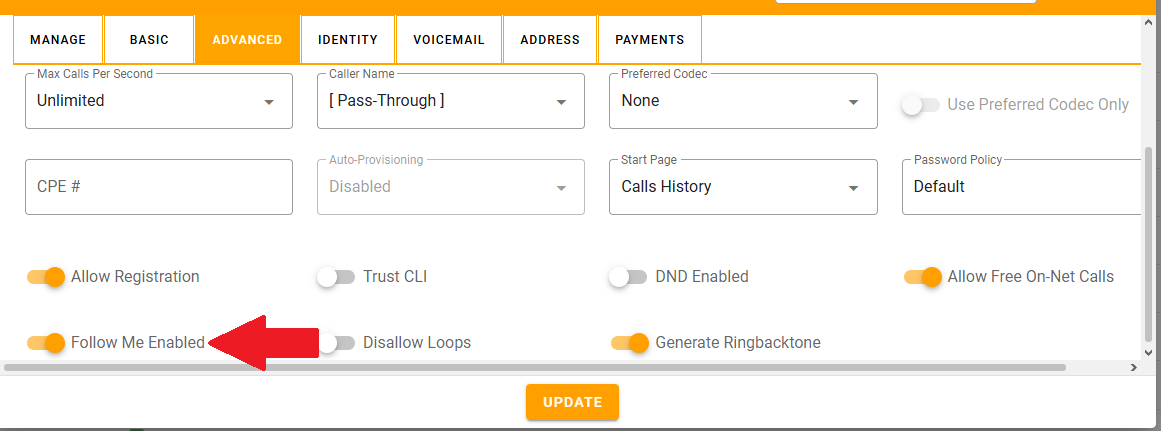The height and width of the screenshot is (431, 1161).
Task: Switch to the Manage tab
Action: click(58, 40)
